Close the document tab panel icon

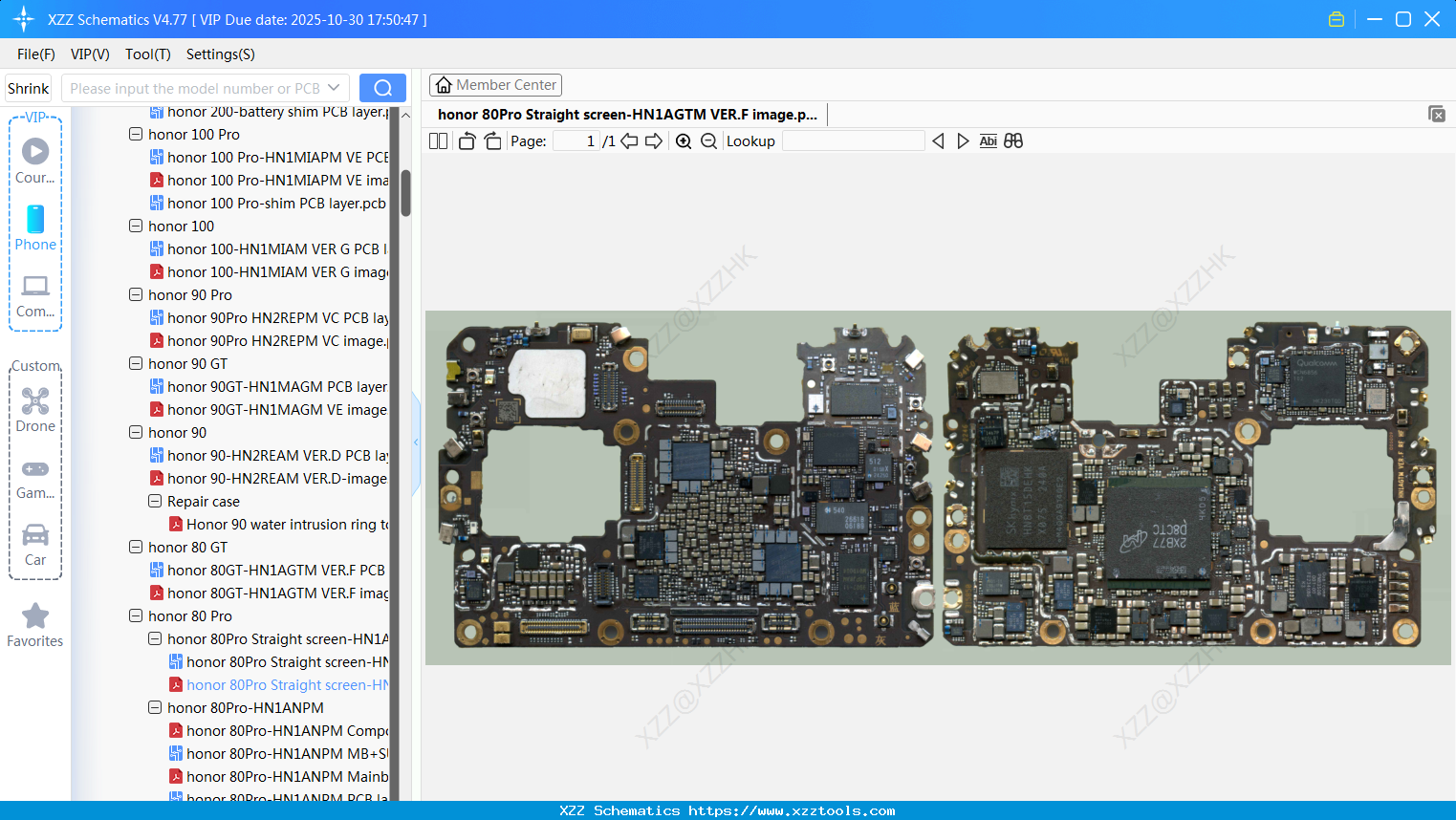point(1437,114)
